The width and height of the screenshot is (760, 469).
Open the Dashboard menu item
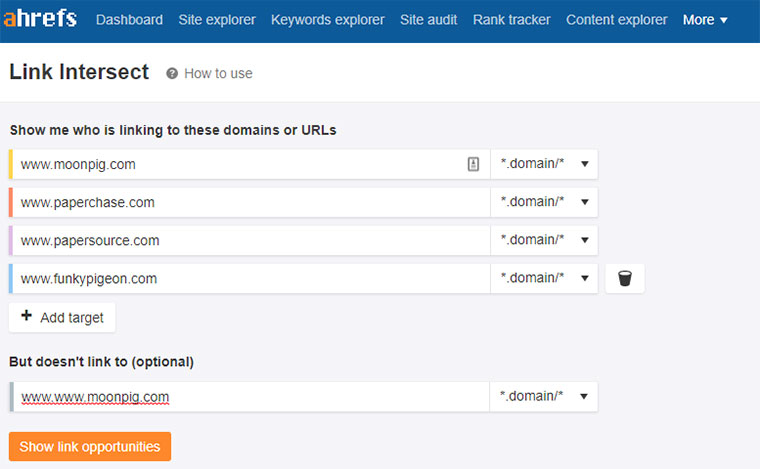click(x=129, y=20)
